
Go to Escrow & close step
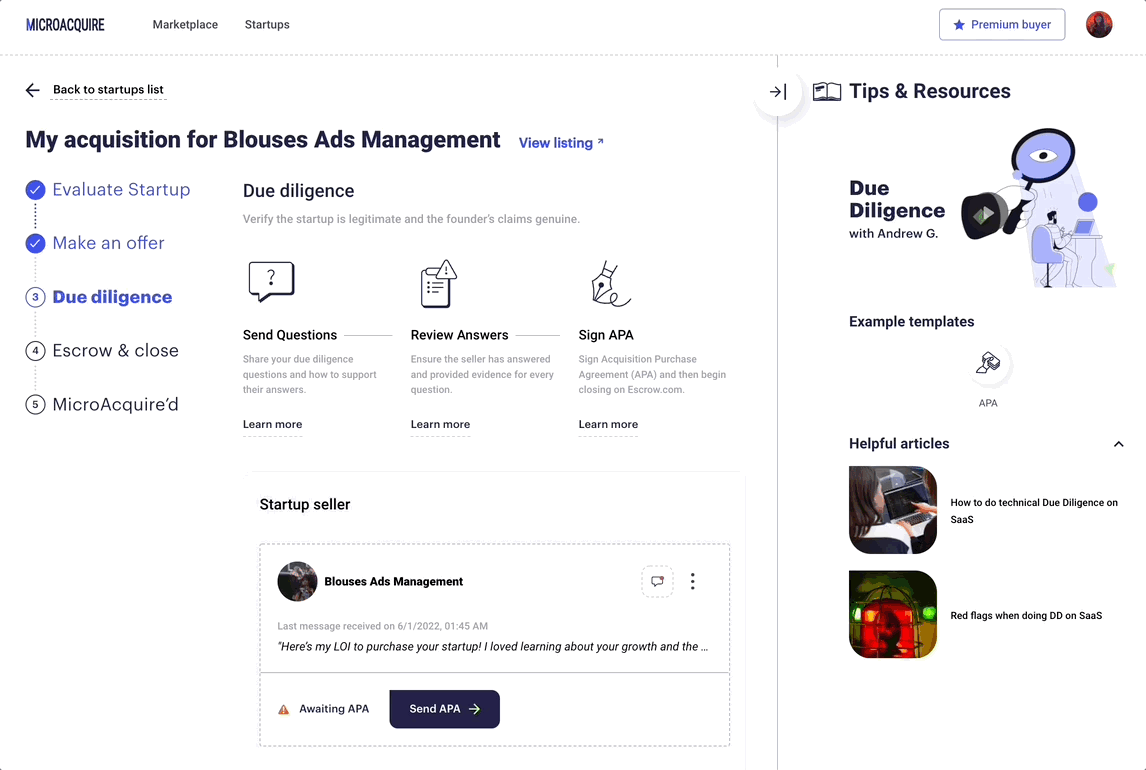[x=115, y=351]
